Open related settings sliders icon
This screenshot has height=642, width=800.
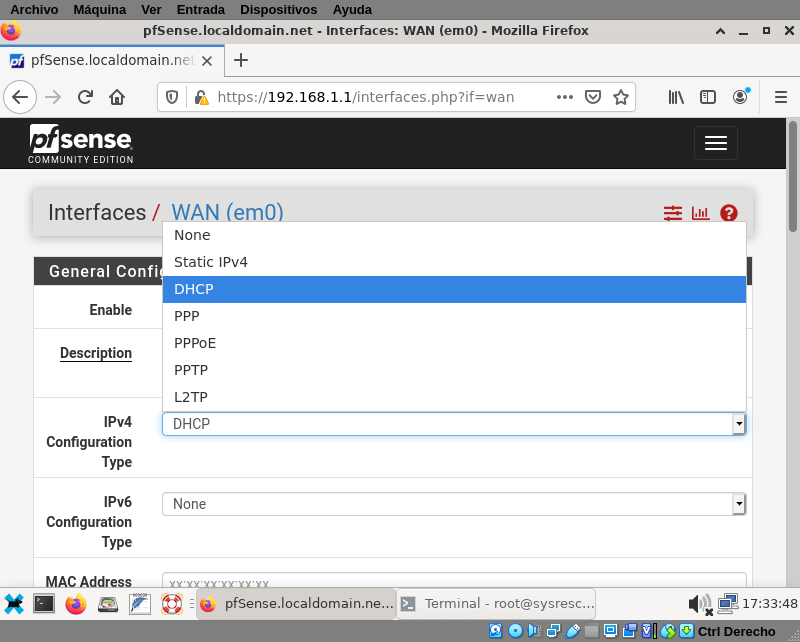tap(673, 213)
